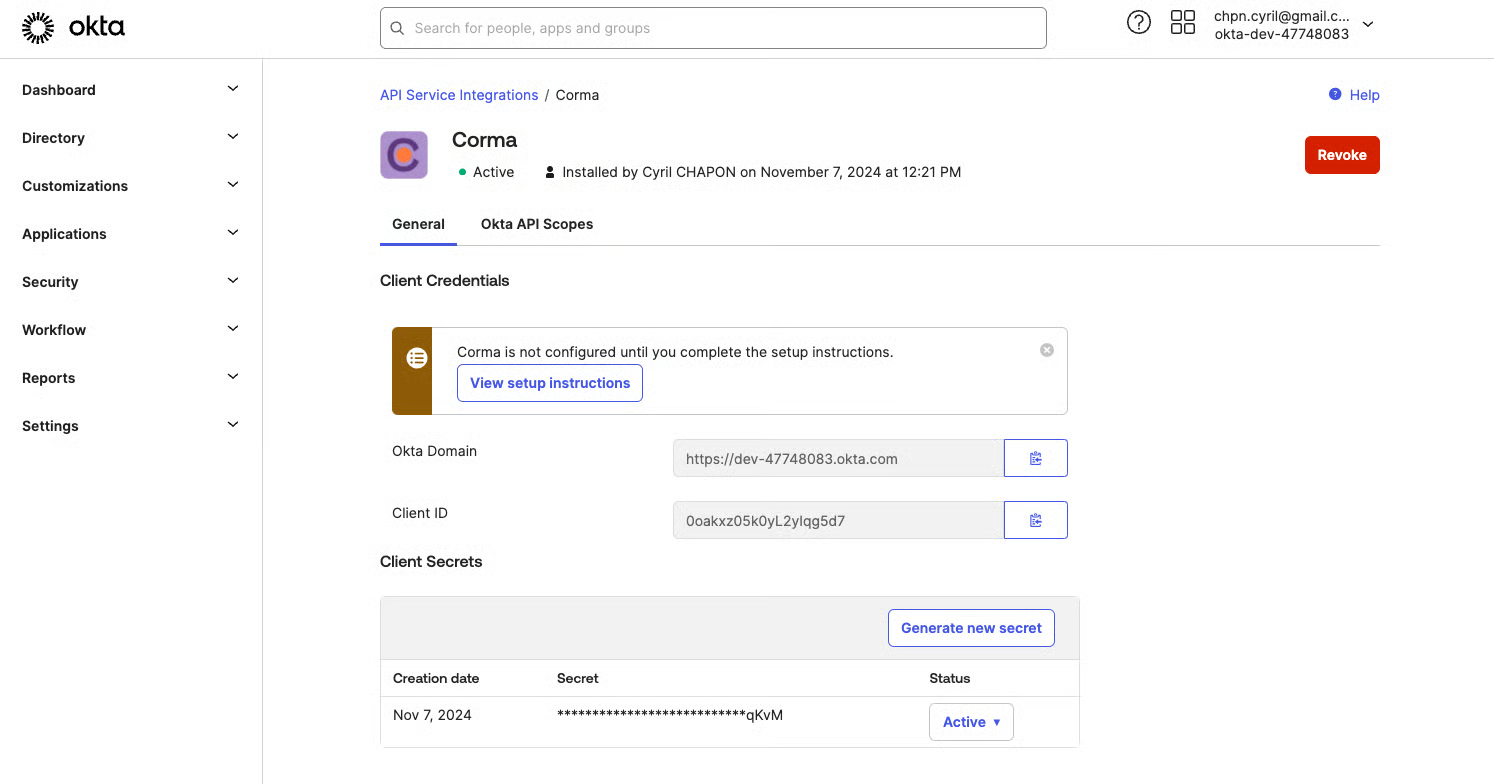
Task: Click Generate new secret
Action: click(970, 628)
